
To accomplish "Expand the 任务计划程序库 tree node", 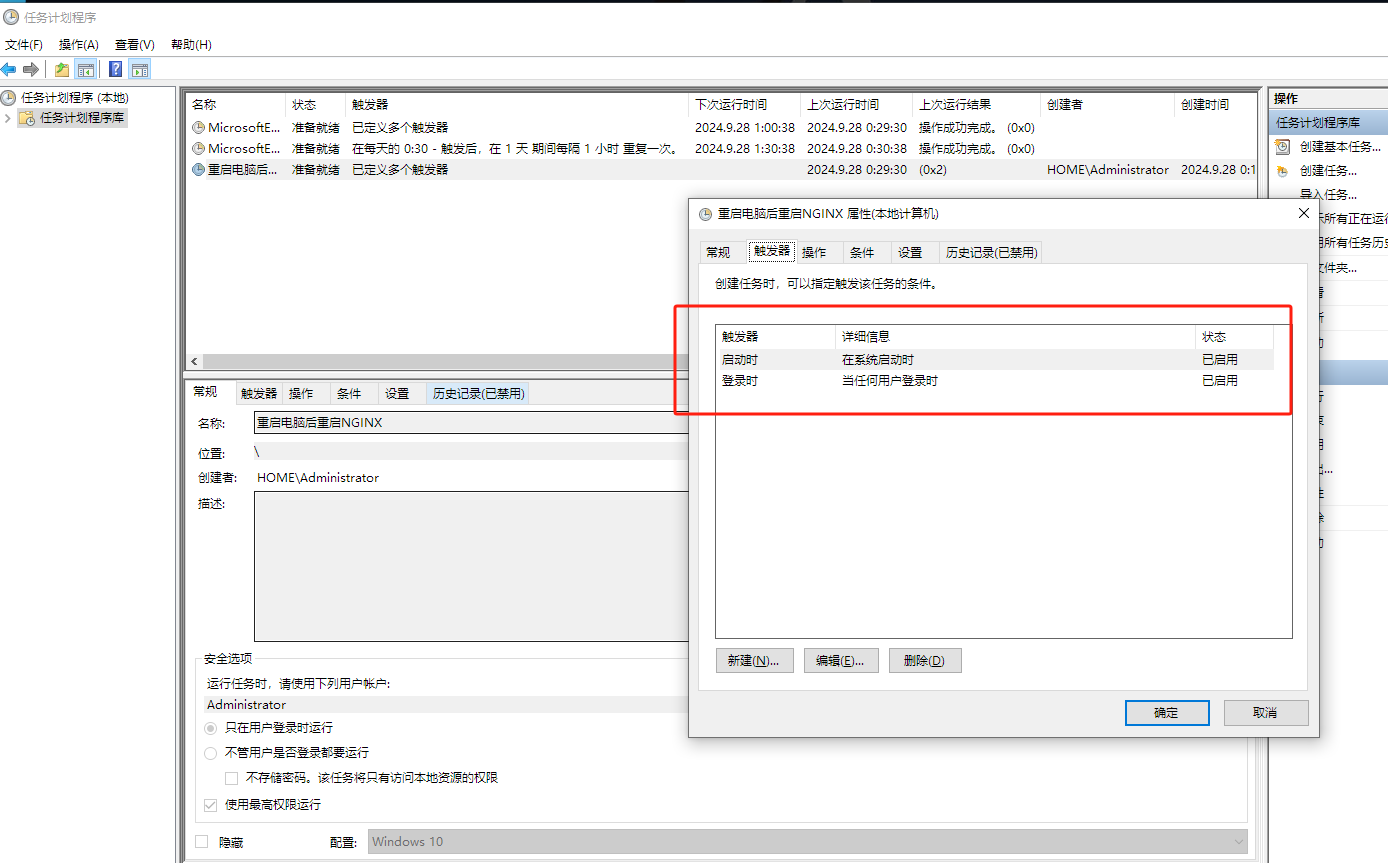I will click(8, 118).
